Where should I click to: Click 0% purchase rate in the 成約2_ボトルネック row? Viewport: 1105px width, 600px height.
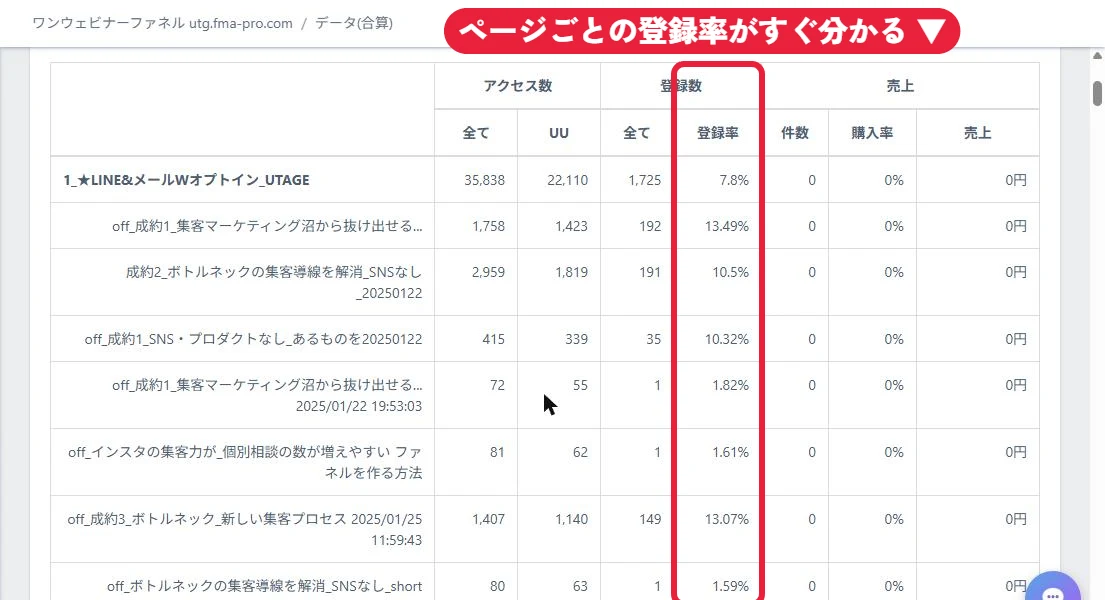point(894,272)
